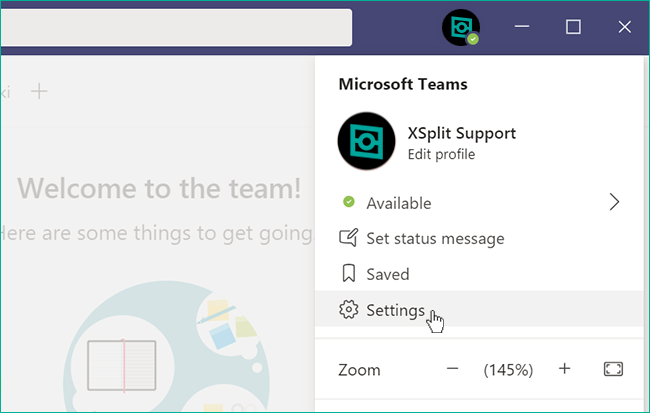This screenshot has height=413, width=650.
Task: Decrease zoom with the minus button
Action: tap(452, 369)
